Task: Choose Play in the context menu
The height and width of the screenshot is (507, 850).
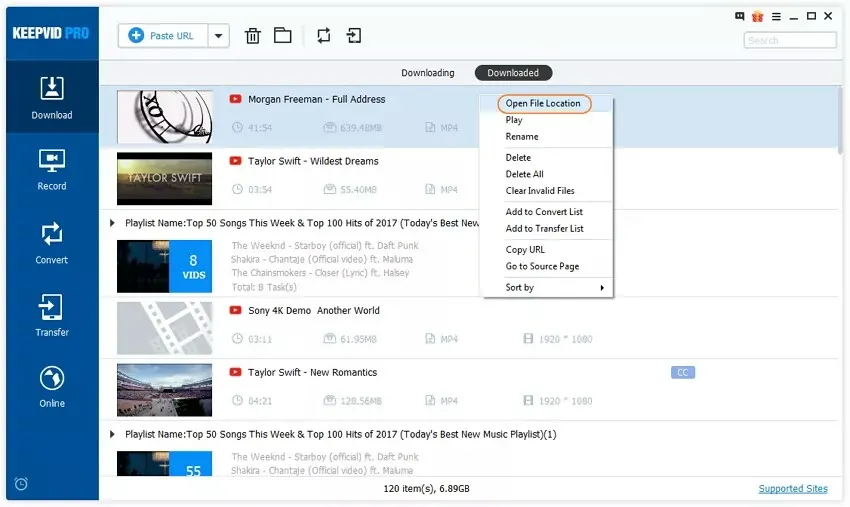Action: 548,120
